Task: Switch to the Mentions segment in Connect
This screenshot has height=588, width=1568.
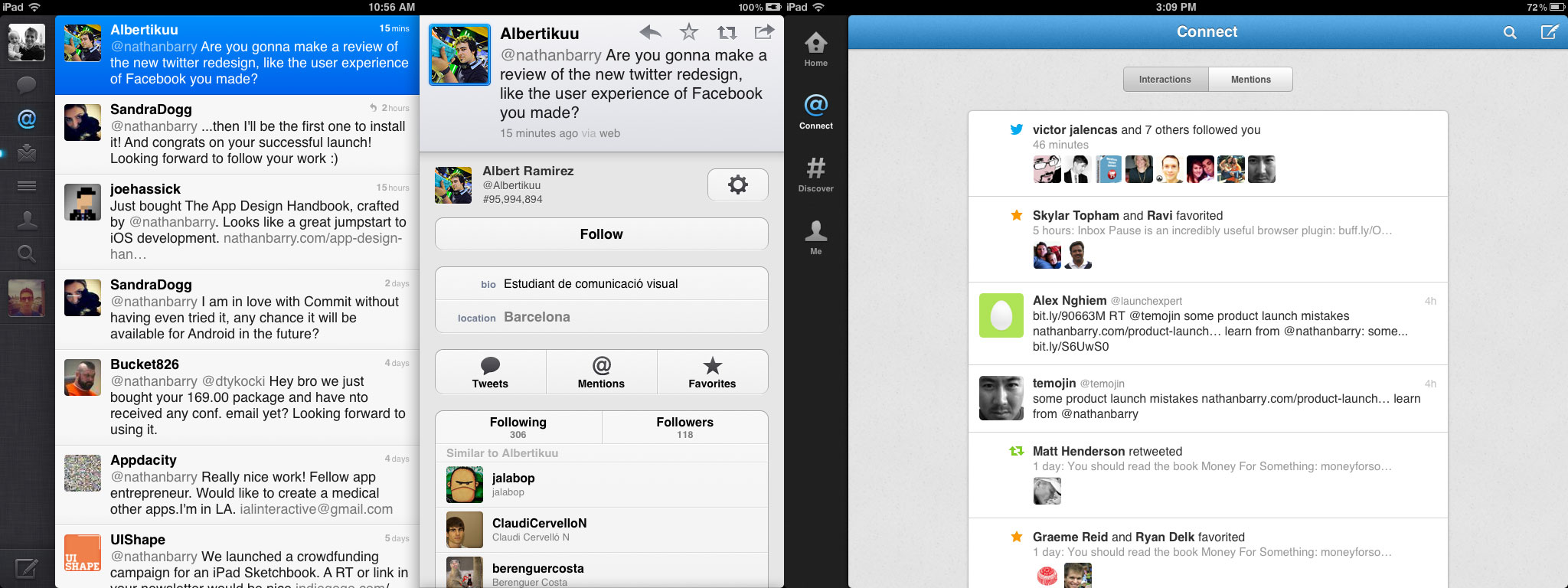Action: pyautogui.click(x=1250, y=80)
